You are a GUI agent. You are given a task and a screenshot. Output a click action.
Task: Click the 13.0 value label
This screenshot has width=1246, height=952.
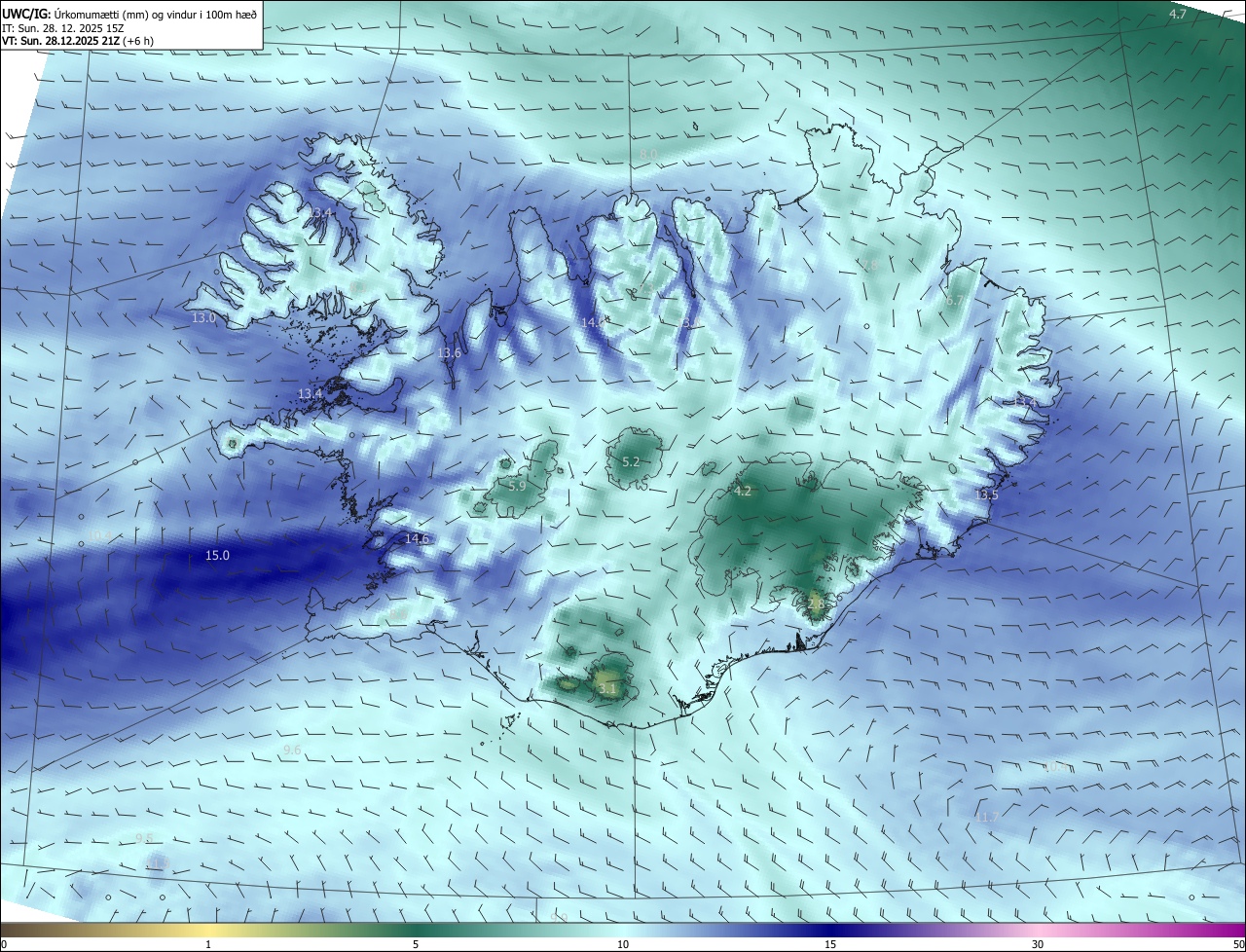203,318
